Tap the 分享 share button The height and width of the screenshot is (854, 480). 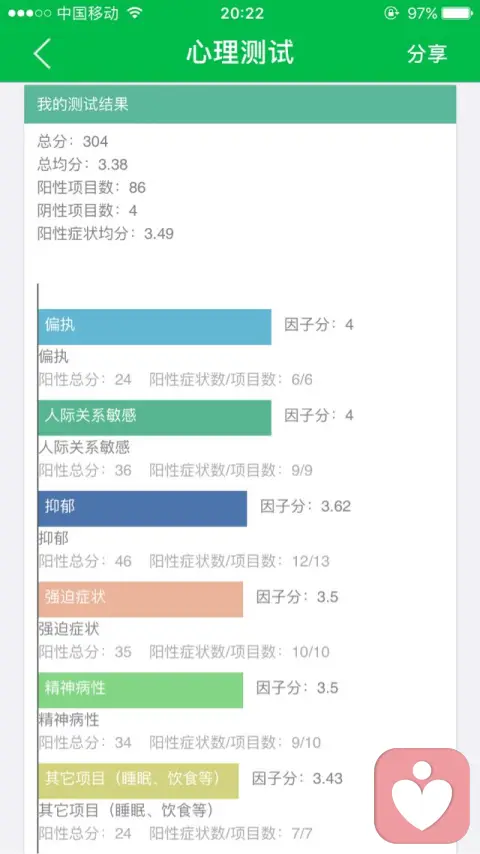[x=427, y=53]
